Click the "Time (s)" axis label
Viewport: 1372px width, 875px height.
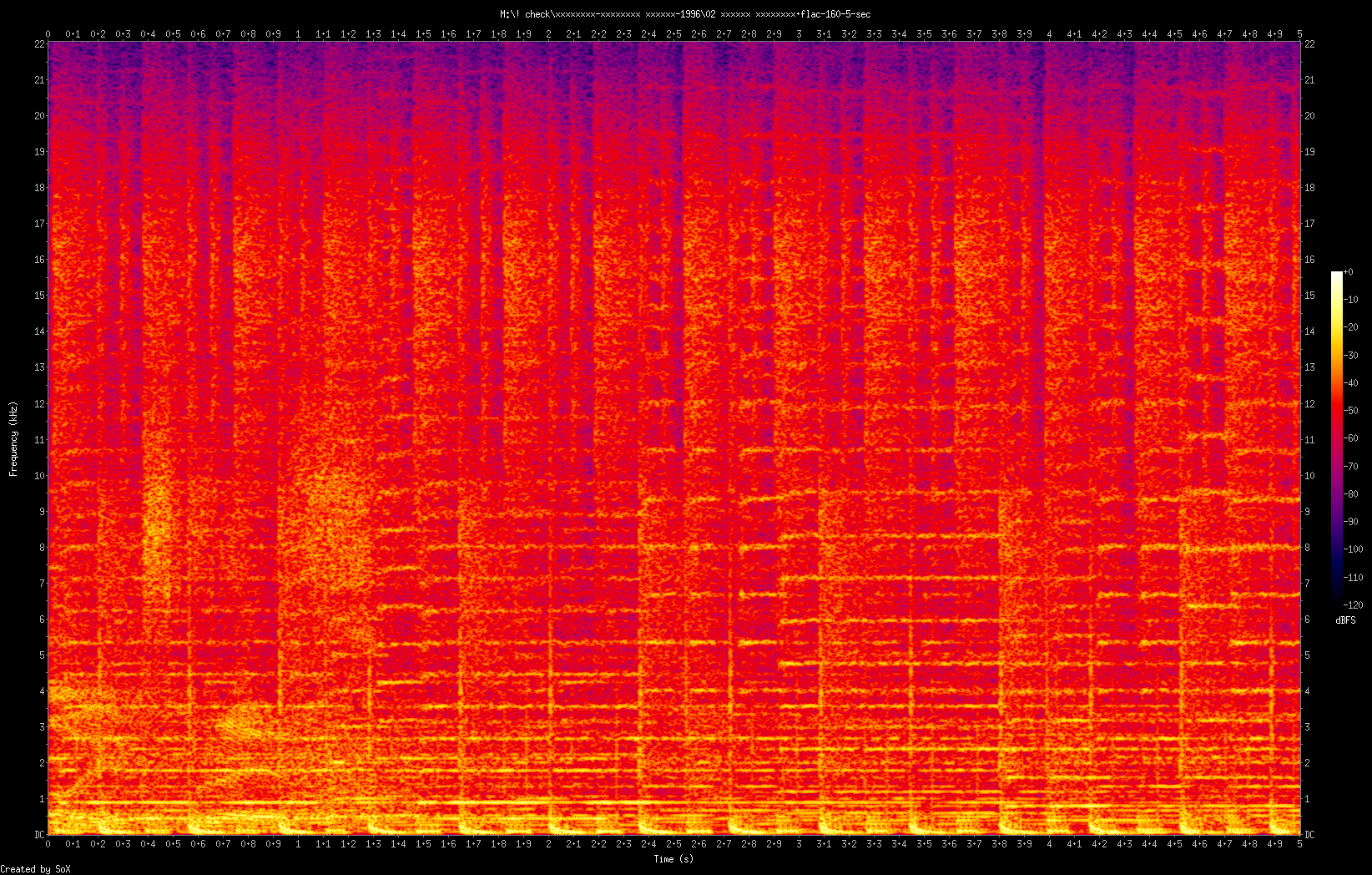point(673,858)
